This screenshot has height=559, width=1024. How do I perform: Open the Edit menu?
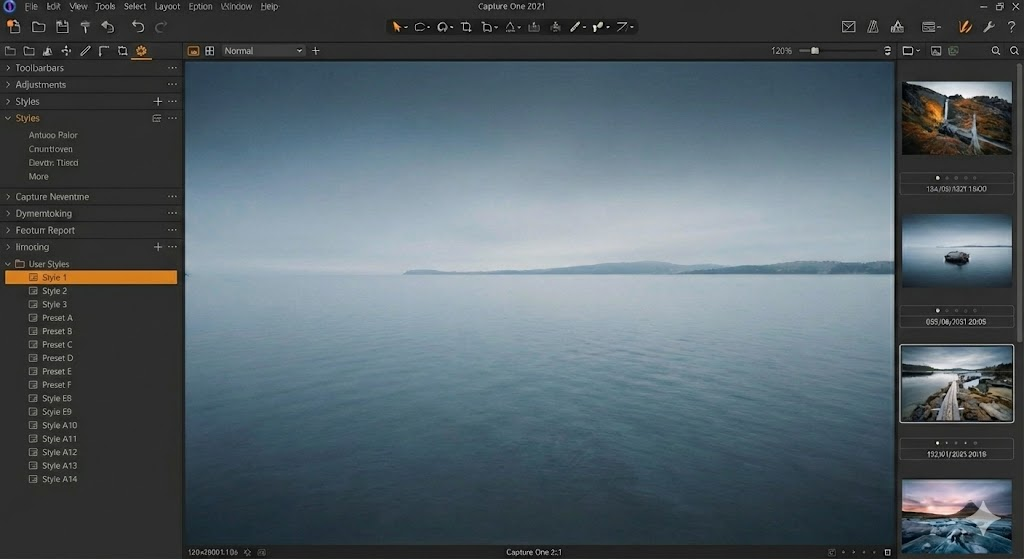[x=54, y=7]
